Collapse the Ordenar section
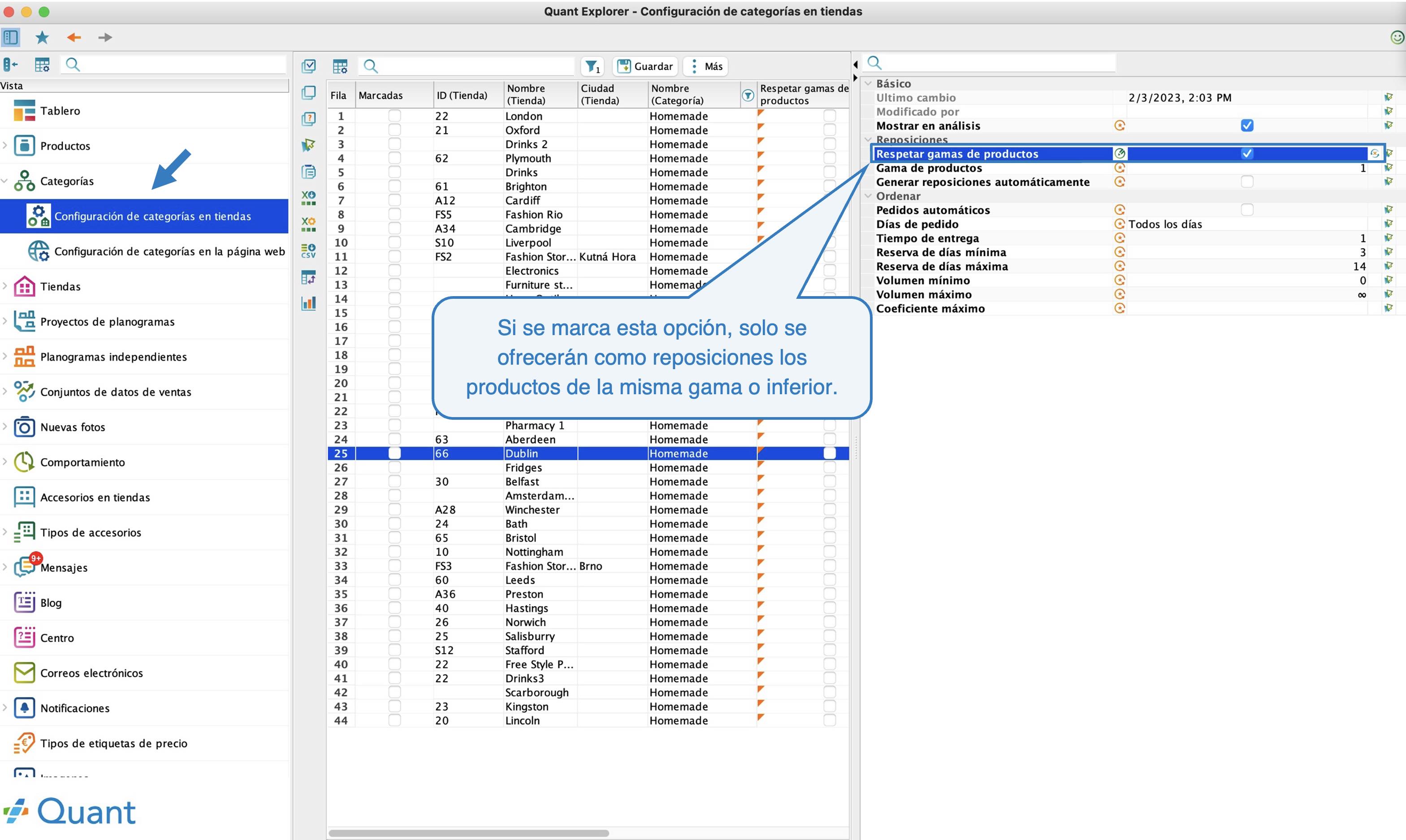Image resolution: width=1406 pixels, height=840 pixels. pyautogui.click(x=868, y=196)
